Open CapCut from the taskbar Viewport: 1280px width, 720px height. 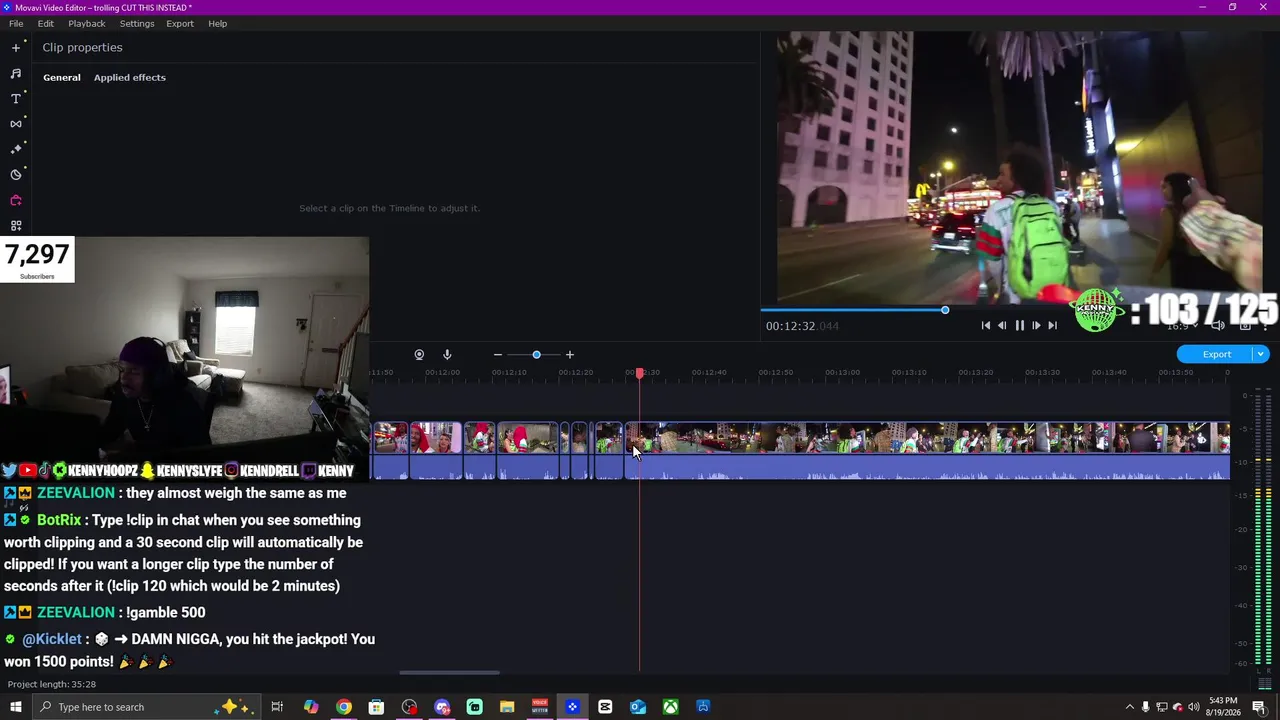[x=605, y=707]
